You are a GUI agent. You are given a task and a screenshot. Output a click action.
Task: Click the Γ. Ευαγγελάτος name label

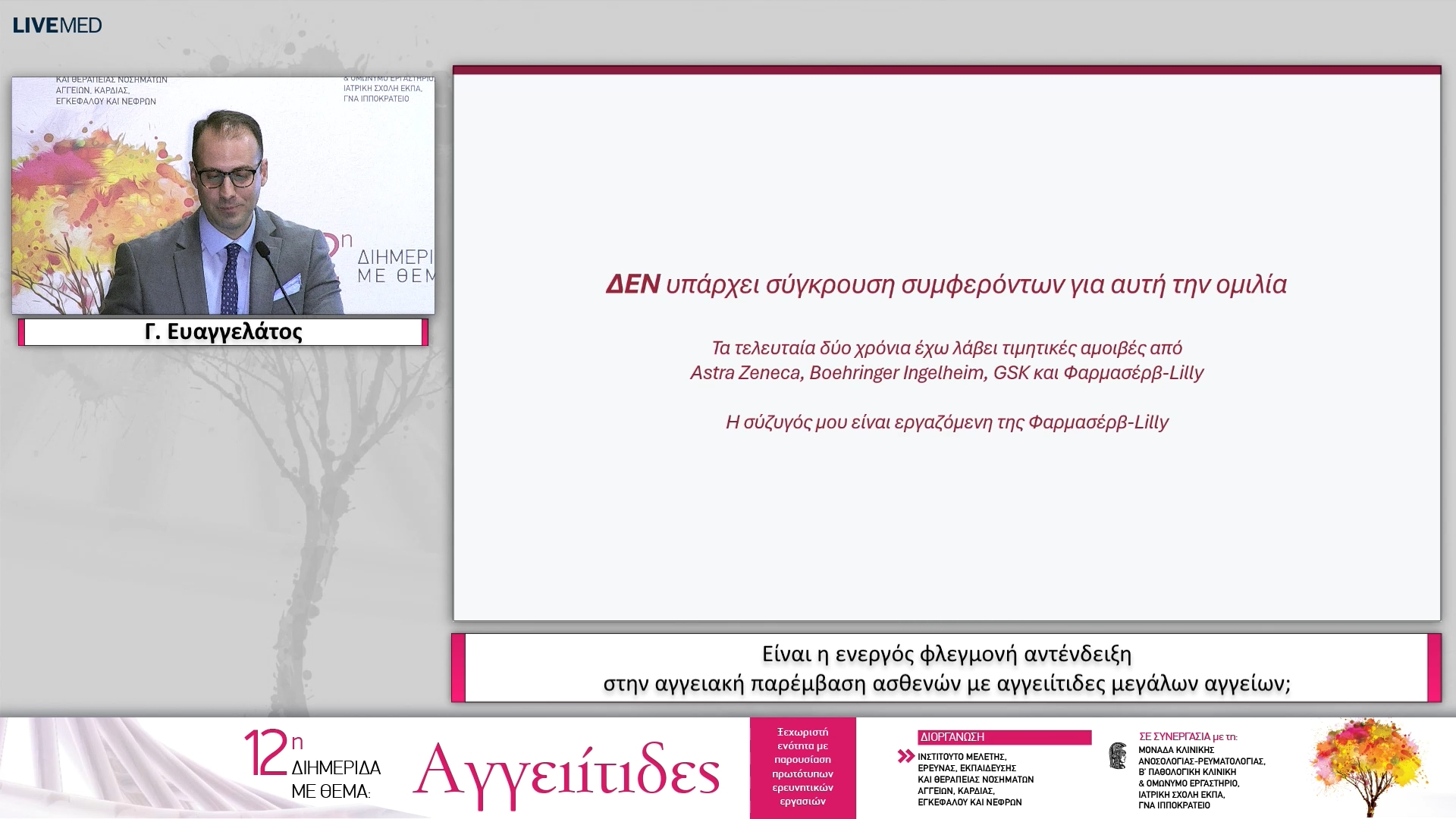click(x=223, y=332)
